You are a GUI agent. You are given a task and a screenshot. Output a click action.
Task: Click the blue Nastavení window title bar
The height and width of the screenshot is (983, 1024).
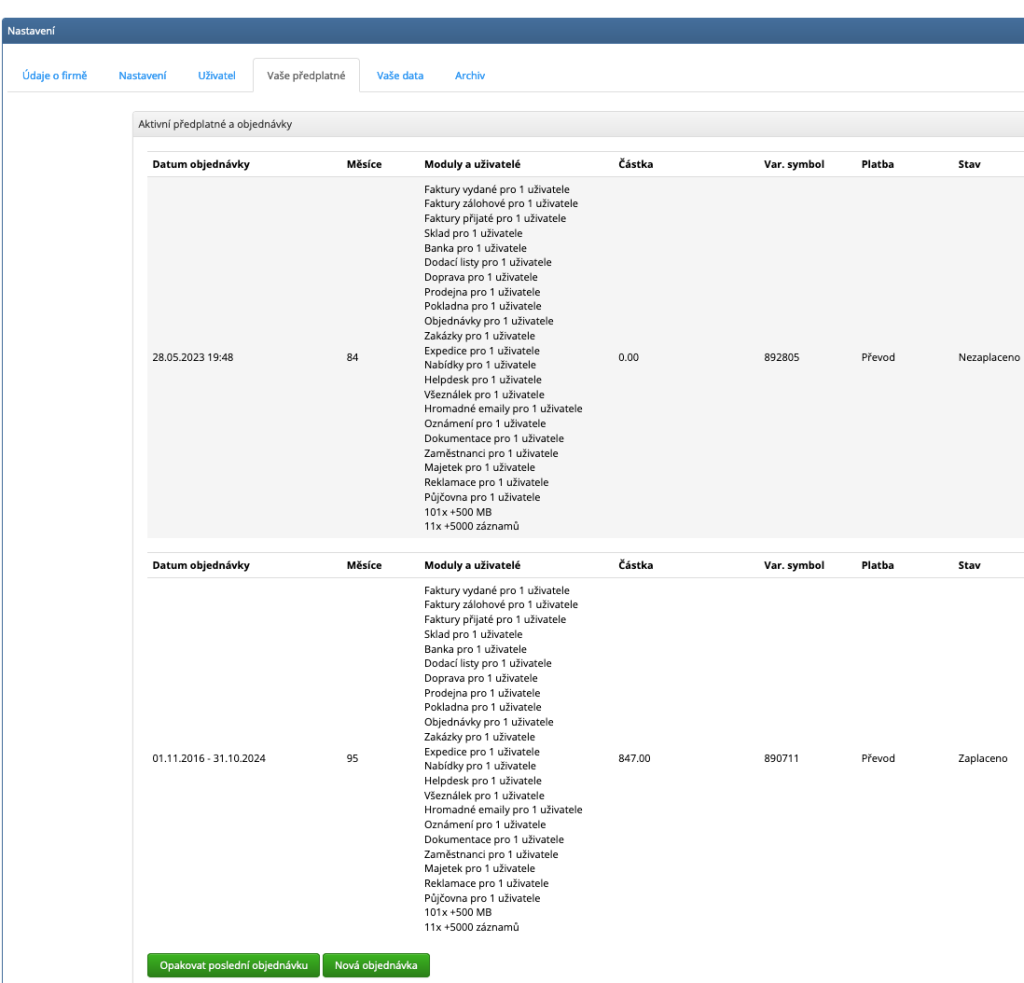pos(512,31)
